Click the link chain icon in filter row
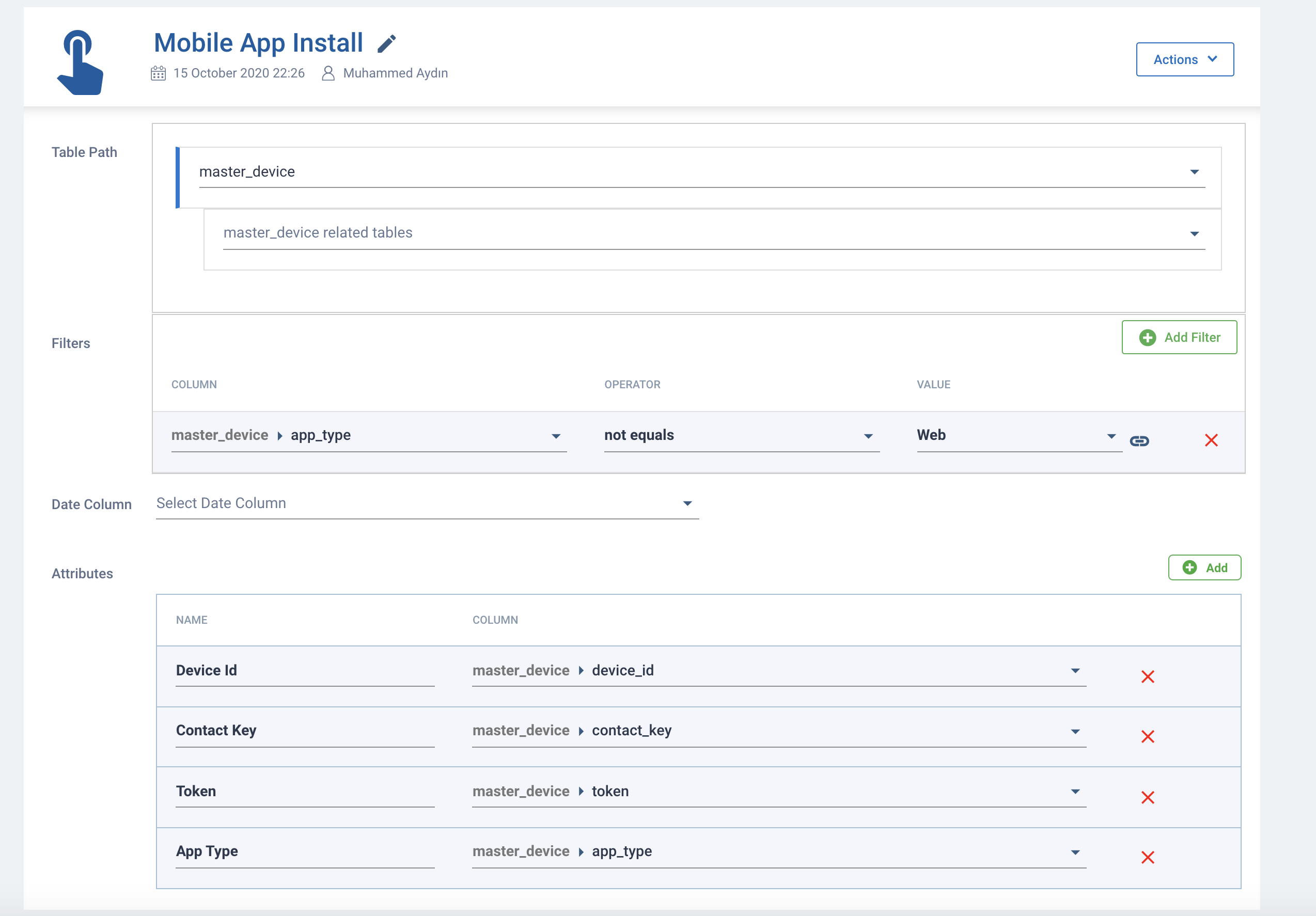 (1139, 440)
